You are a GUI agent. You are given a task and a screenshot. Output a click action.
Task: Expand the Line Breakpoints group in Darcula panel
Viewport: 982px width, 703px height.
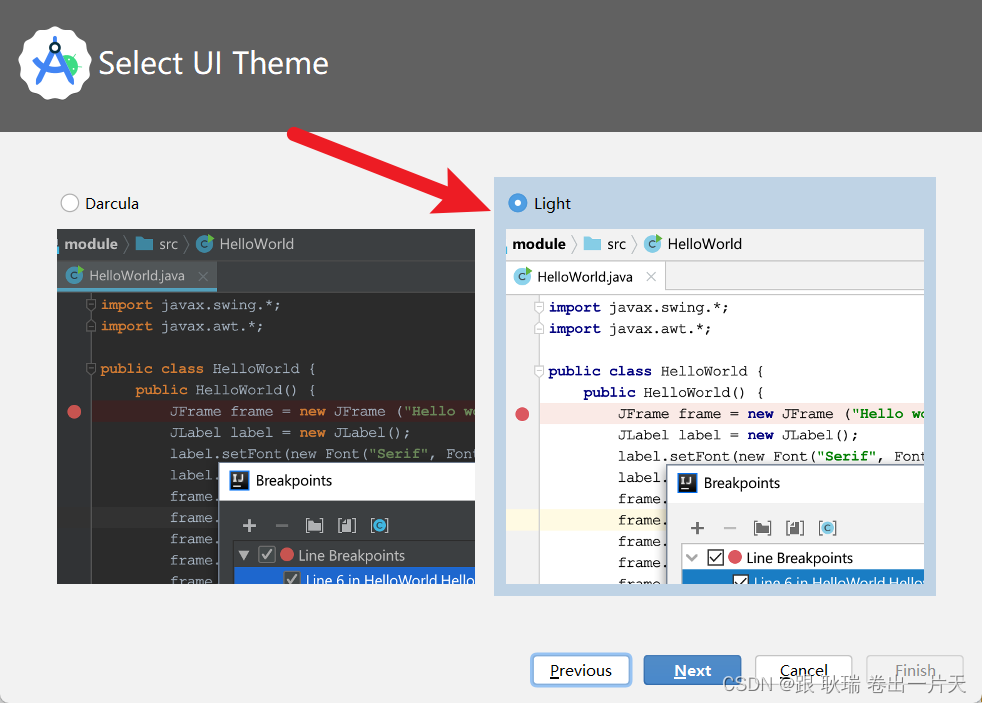pos(243,554)
